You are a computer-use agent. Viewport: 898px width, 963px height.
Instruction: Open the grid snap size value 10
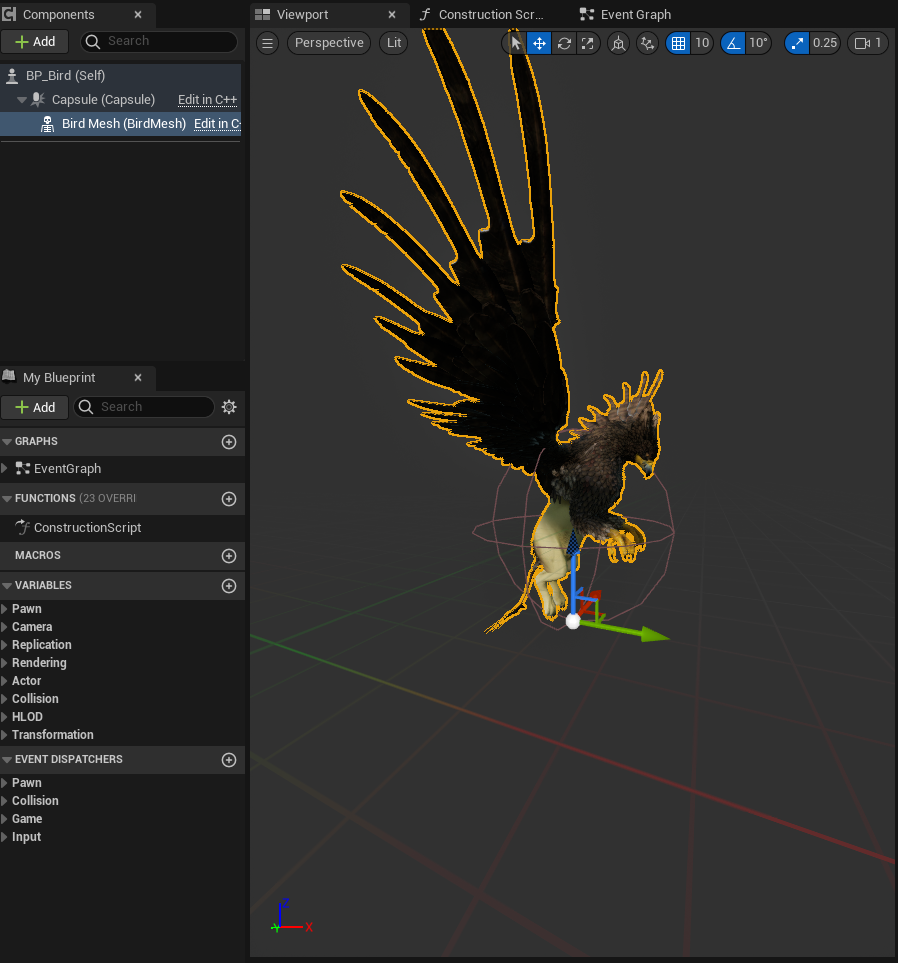702,43
